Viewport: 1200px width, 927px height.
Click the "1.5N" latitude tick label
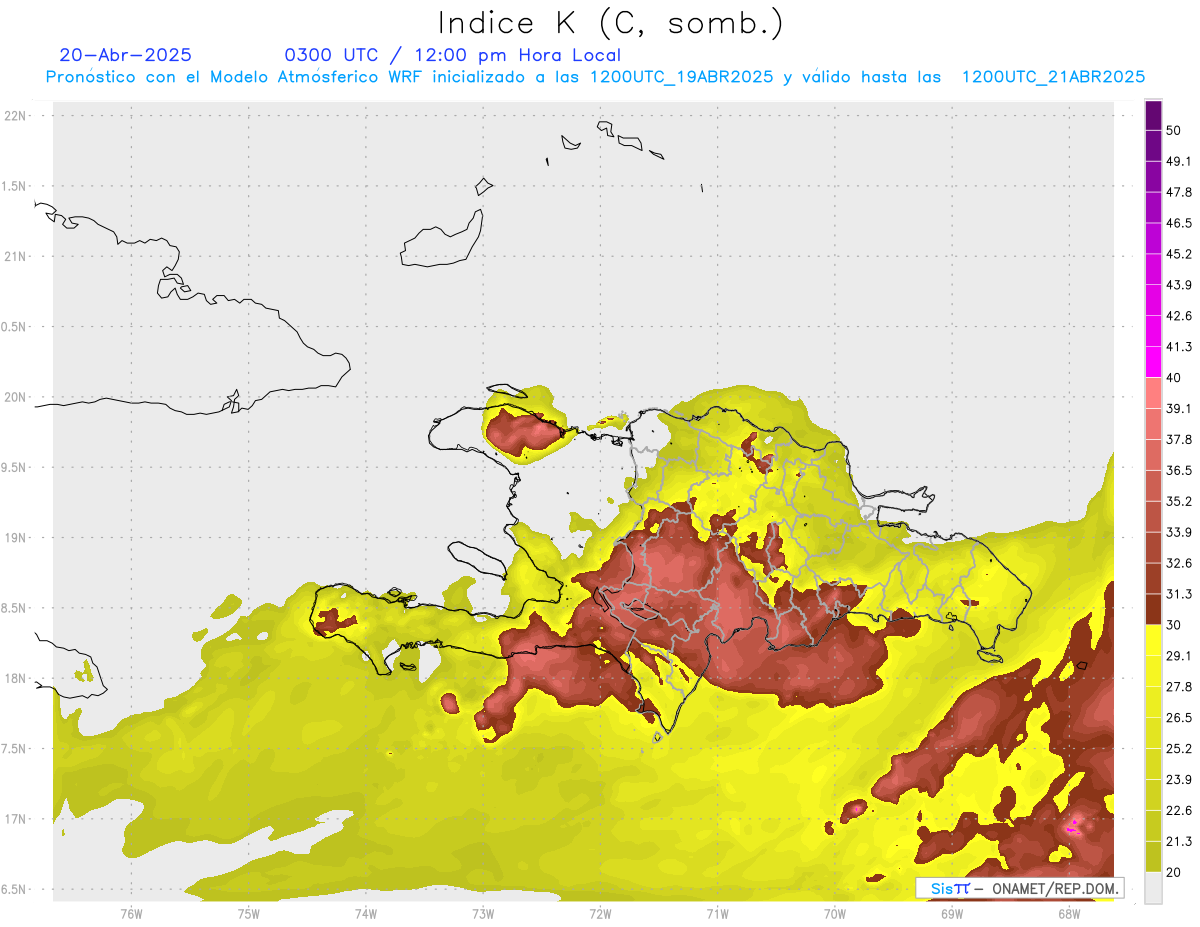[15, 187]
